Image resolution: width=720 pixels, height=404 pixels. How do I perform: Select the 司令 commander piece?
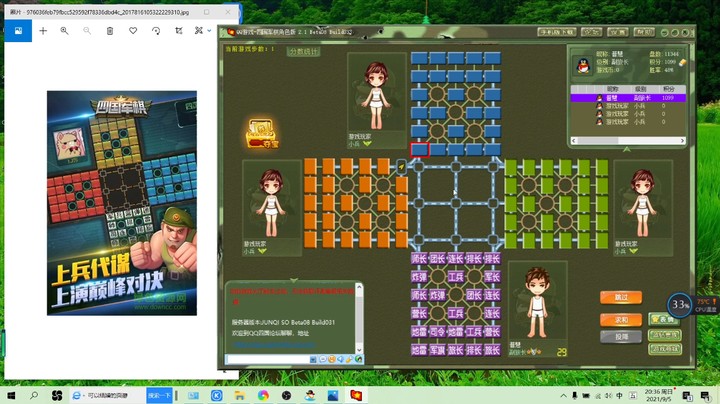(437, 332)
